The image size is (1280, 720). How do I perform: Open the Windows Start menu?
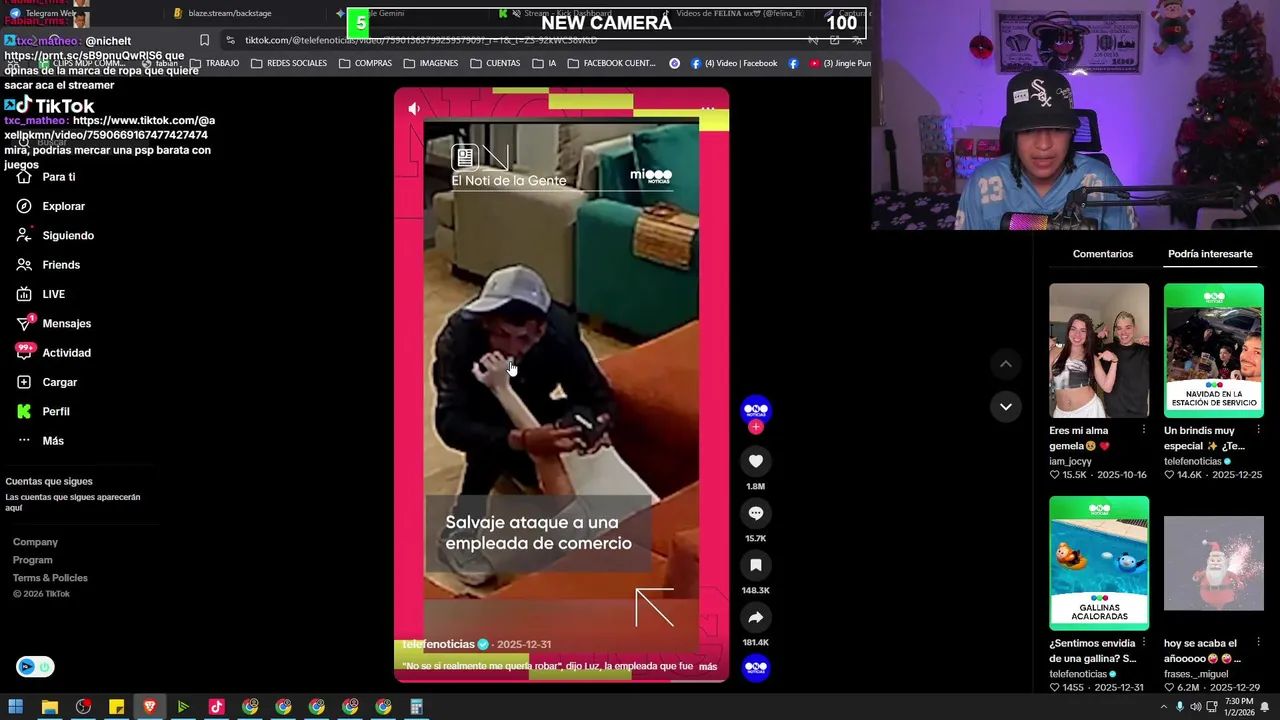16,707
